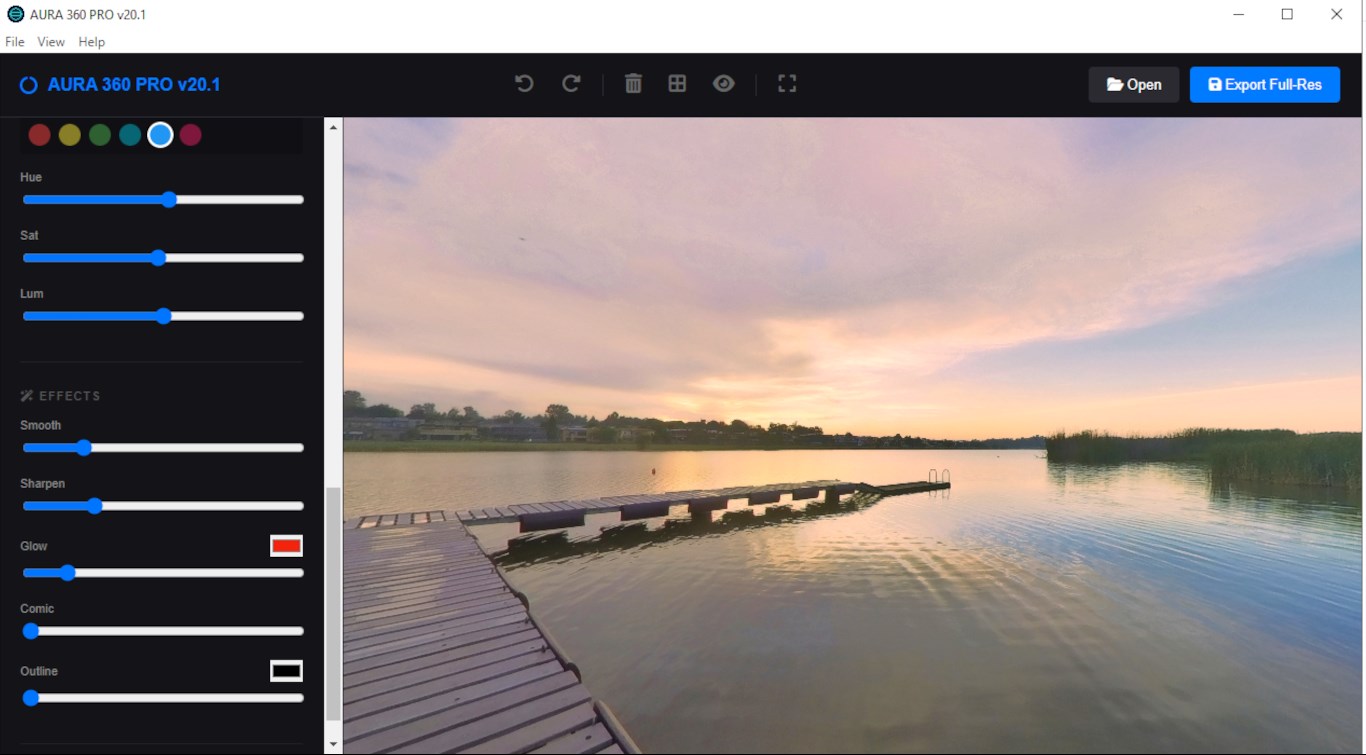Click the Comic slider handle

[x=31, y=631]
